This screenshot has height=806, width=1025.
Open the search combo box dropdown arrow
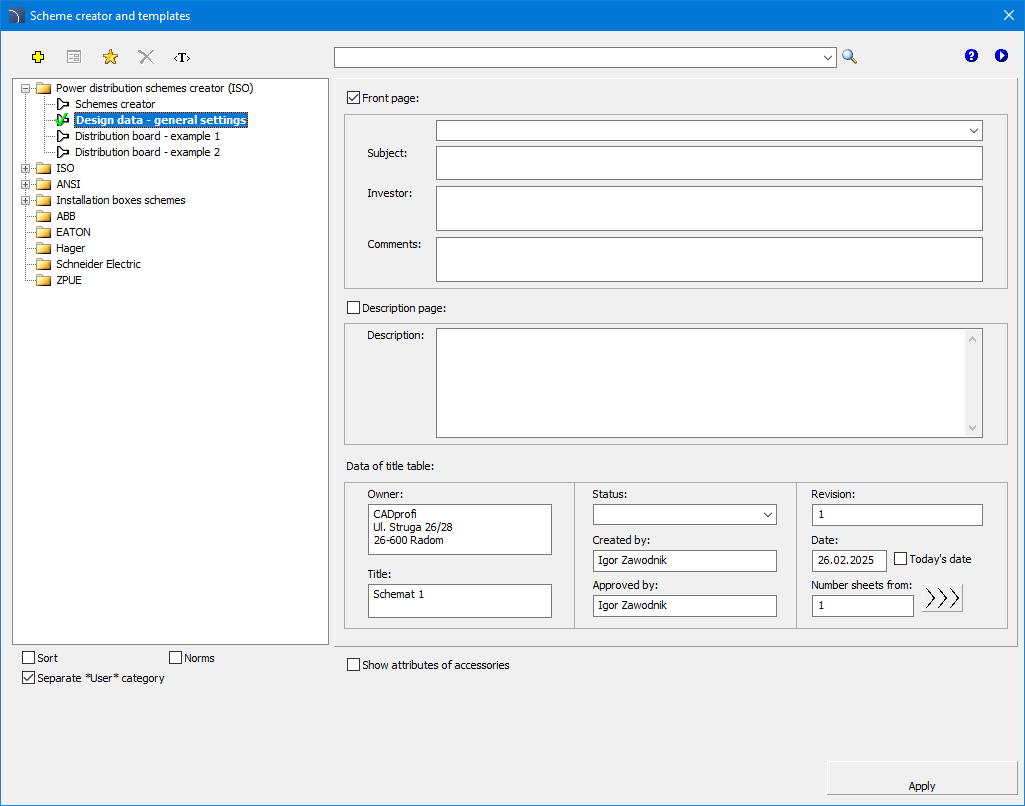[x=827, y=58]
